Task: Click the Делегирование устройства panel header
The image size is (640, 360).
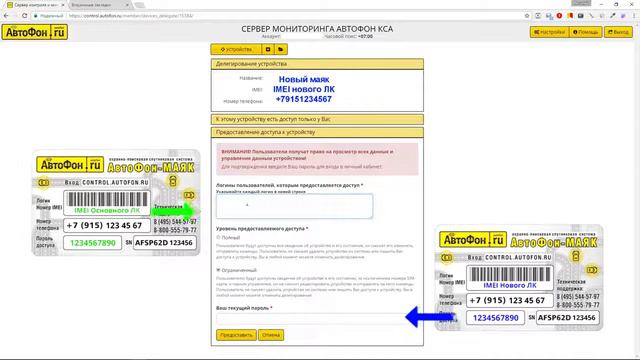Action: [317, 64]
